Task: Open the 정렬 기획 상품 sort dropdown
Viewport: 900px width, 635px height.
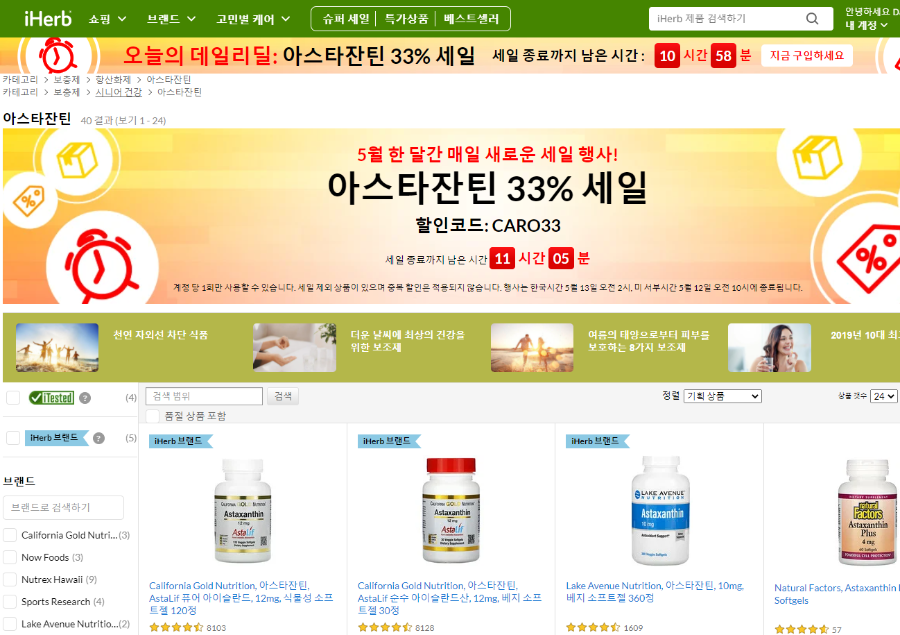Action: pyautogui.click(x=722, y=396)
